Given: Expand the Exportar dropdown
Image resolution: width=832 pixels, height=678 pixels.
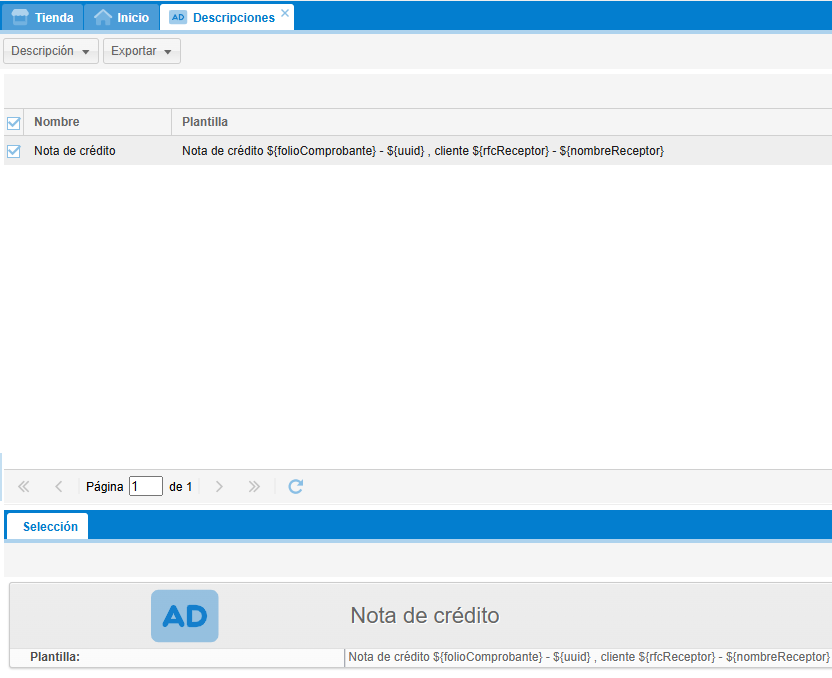Looking at the screenshot, I should [x=142, y=51].
